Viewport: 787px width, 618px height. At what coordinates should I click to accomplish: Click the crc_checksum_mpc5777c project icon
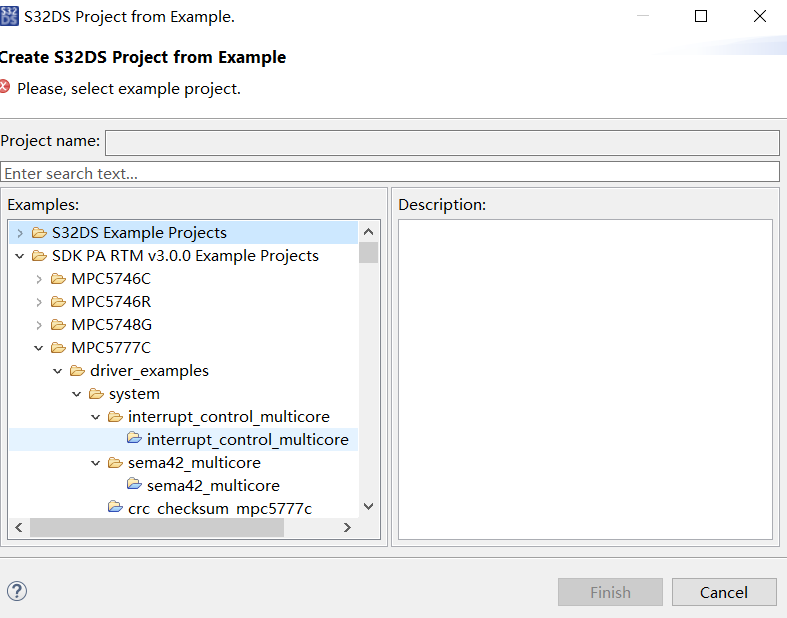click(x=115, y=509)
